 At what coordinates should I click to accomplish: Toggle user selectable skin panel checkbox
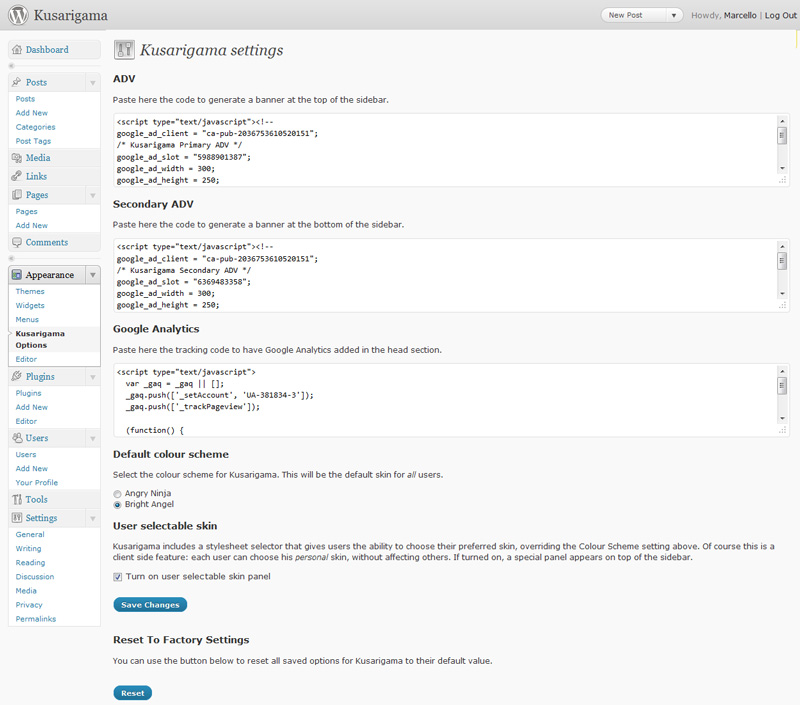118,577
